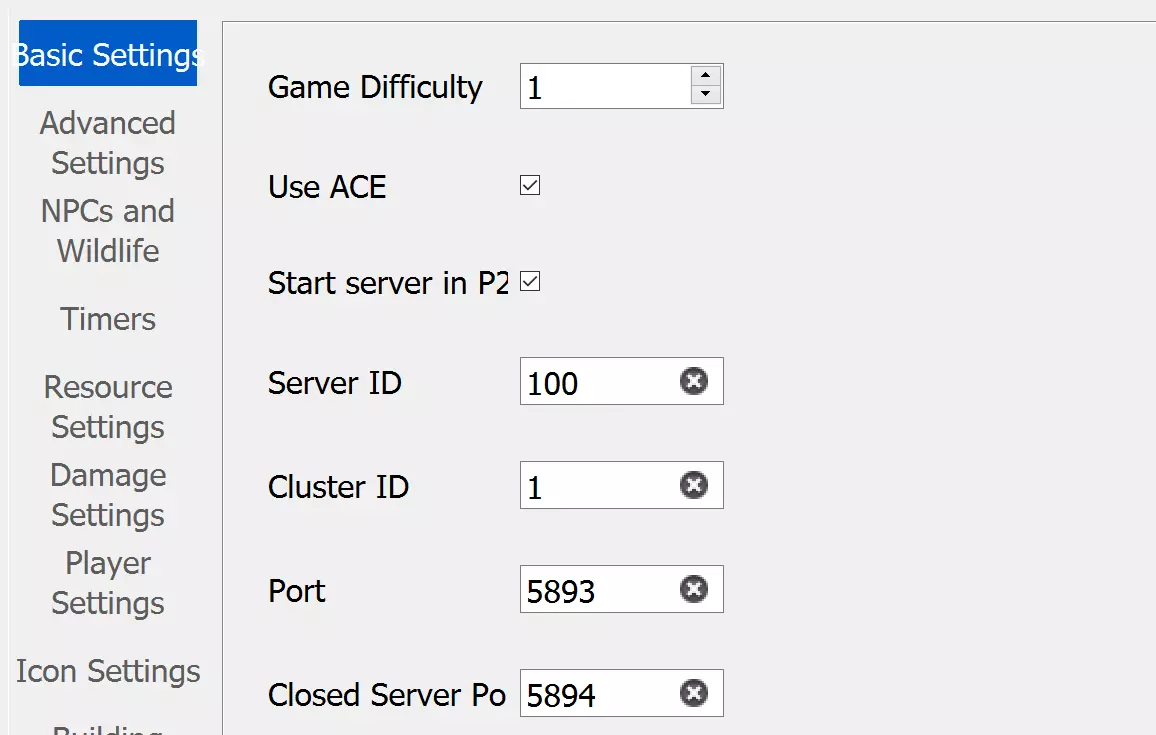Screen dimensions: 1156x735
Task: Open Icon Settings in sidebar
Action: (x=108, y=671)
